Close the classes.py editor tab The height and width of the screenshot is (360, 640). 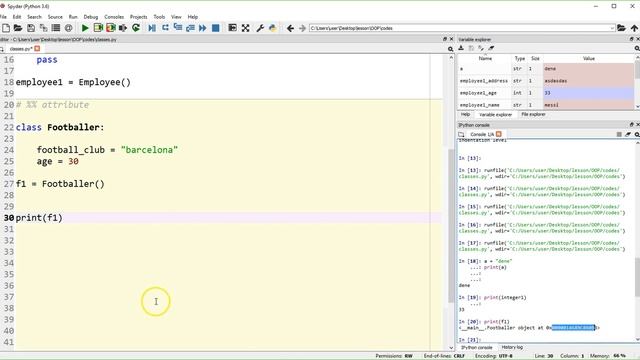[37, 49]
